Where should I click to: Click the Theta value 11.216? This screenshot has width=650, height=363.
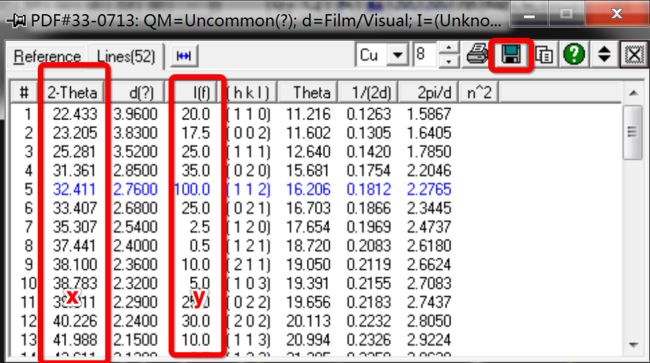pos(308,114)
